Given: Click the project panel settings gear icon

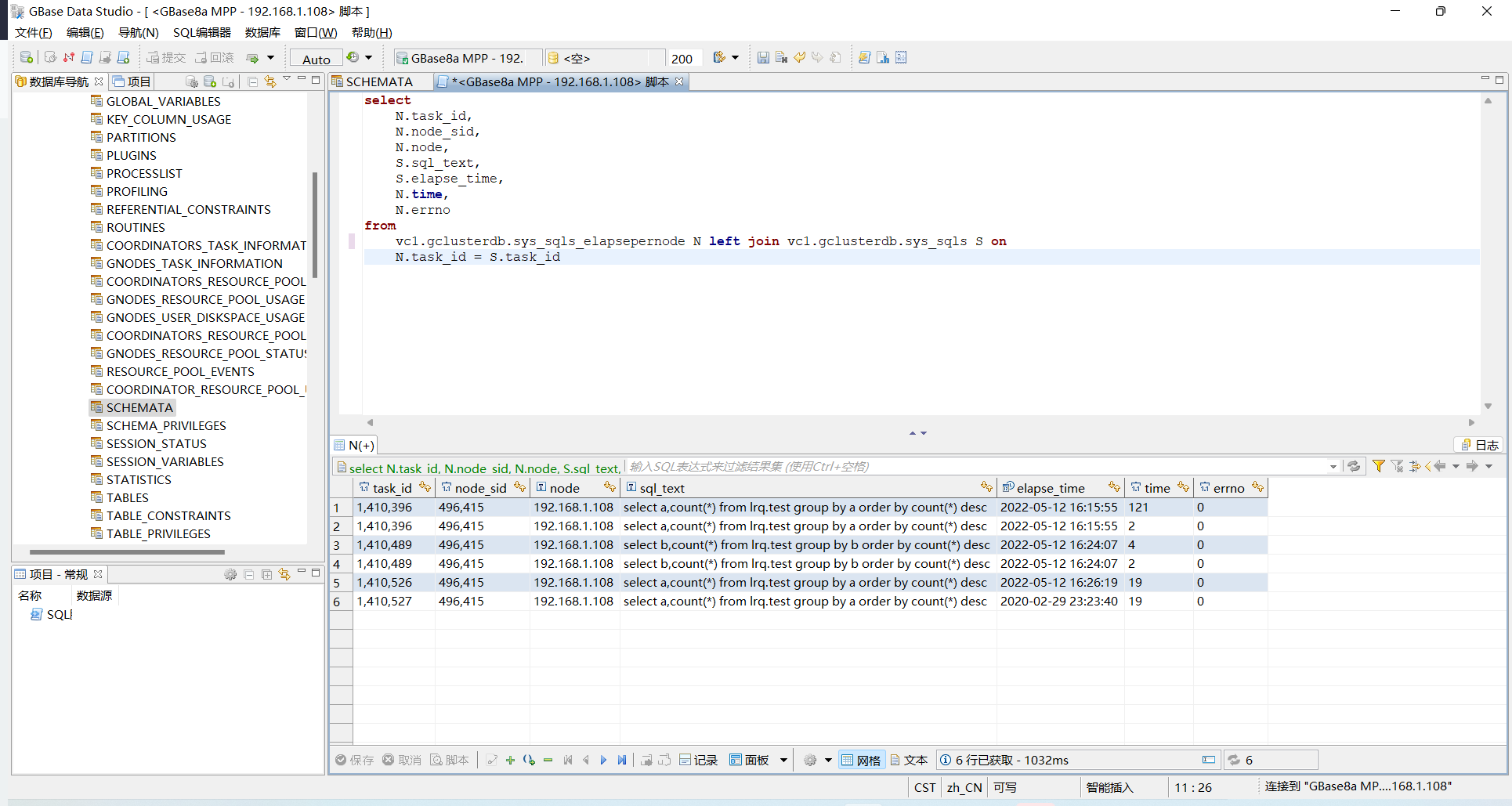Looking at the screenshot, I should 230,574.
